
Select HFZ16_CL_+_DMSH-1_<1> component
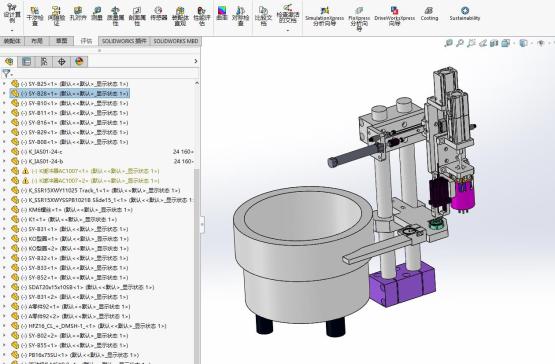[88, 326]
